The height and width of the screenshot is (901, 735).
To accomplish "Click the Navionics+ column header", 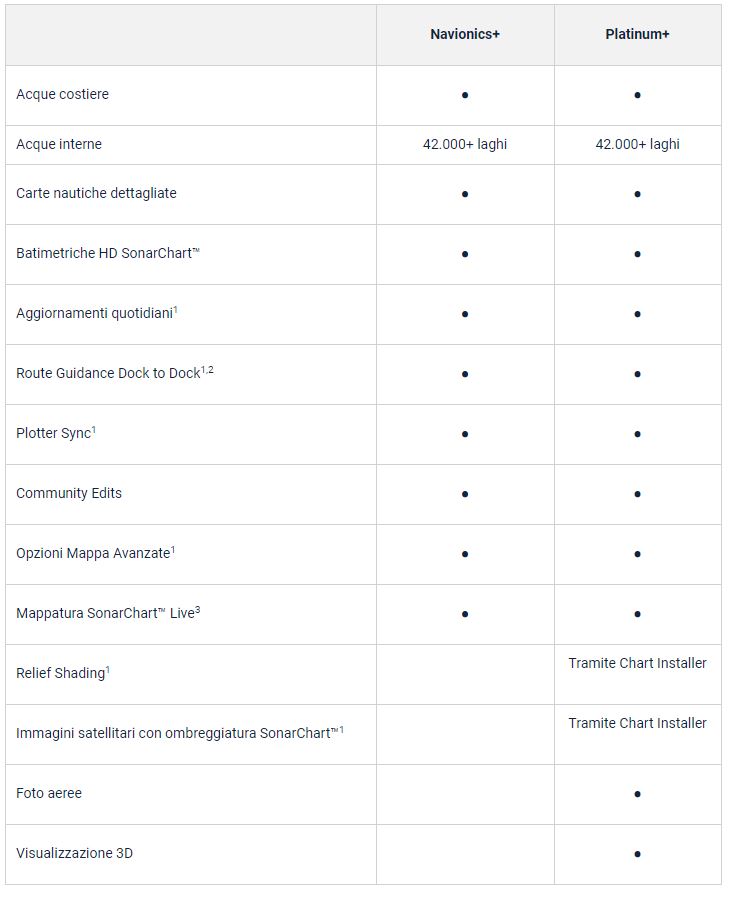I will pos(465,34).
